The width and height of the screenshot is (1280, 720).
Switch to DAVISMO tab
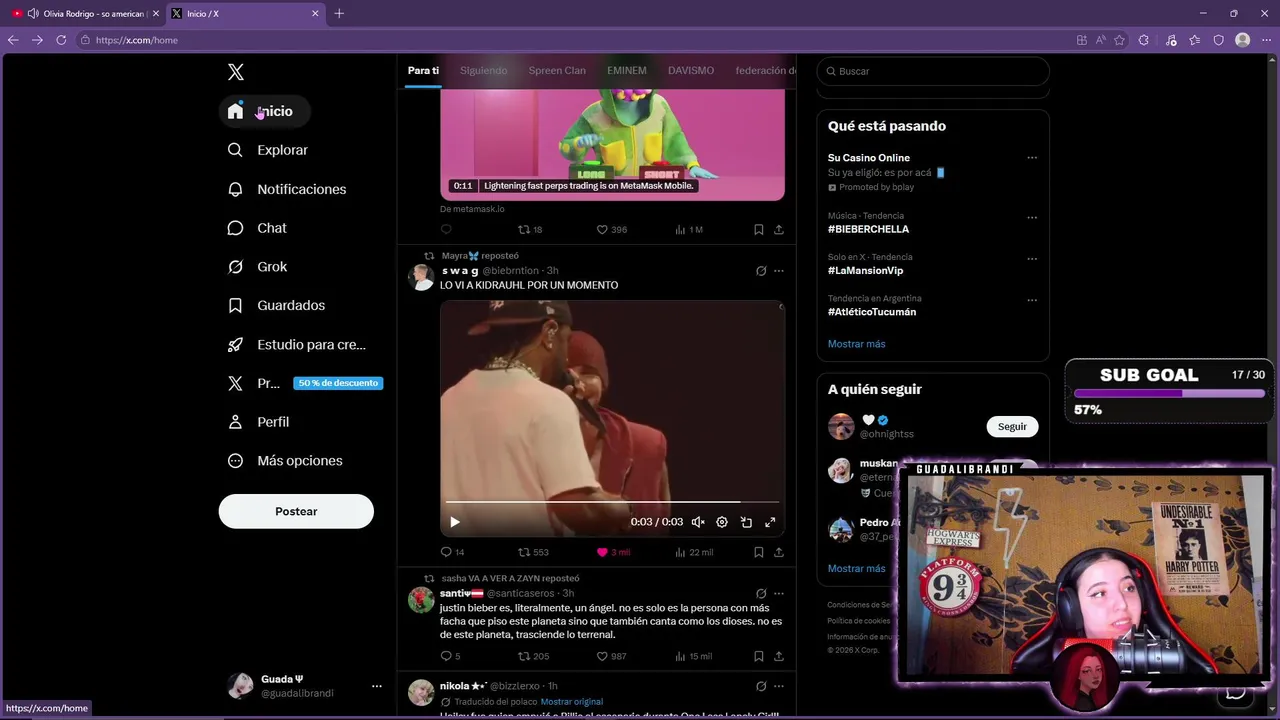tap(691, 71)
